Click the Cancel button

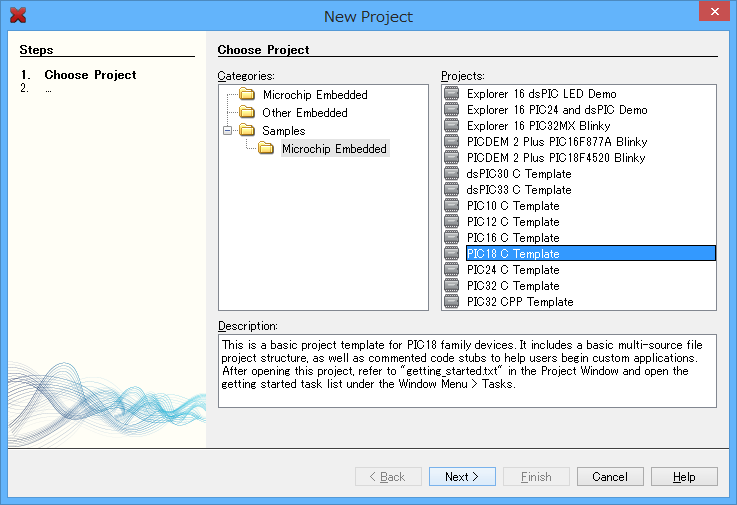610,477
